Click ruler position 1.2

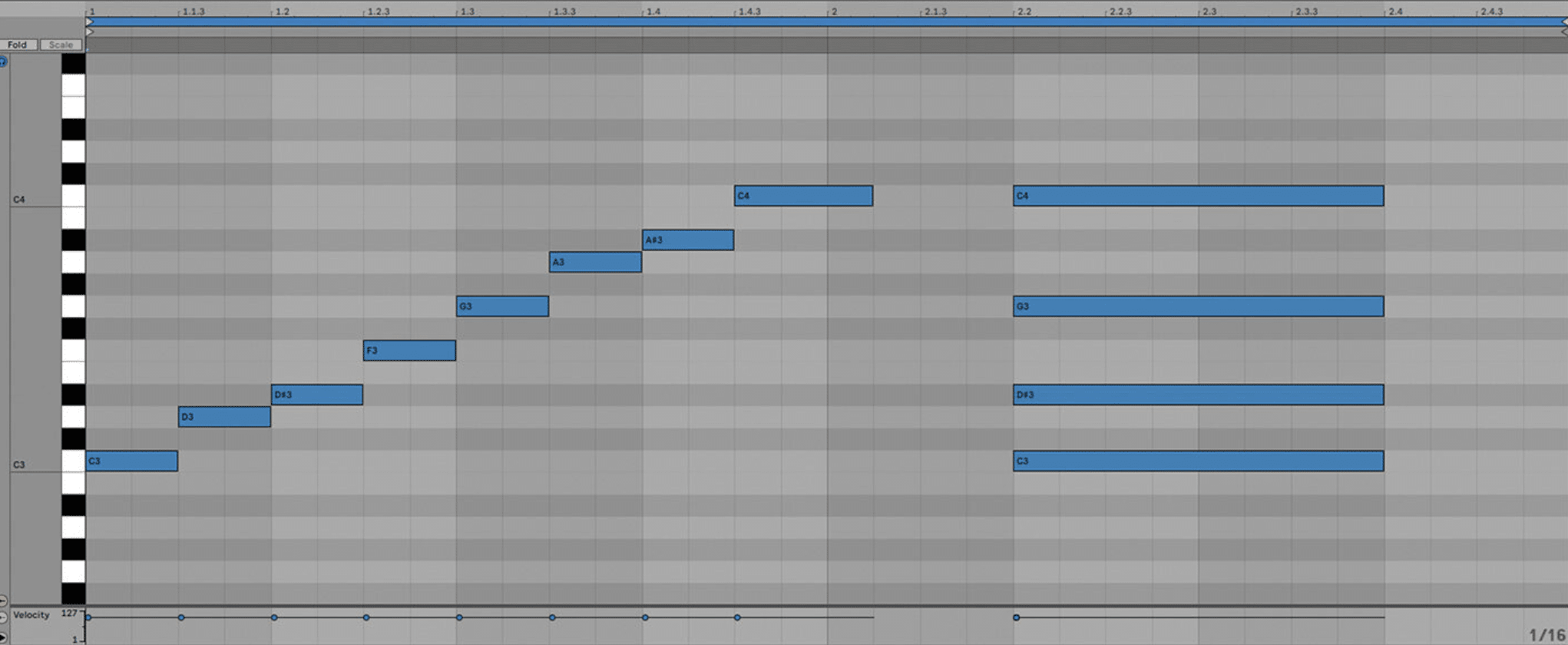(283, 12)
